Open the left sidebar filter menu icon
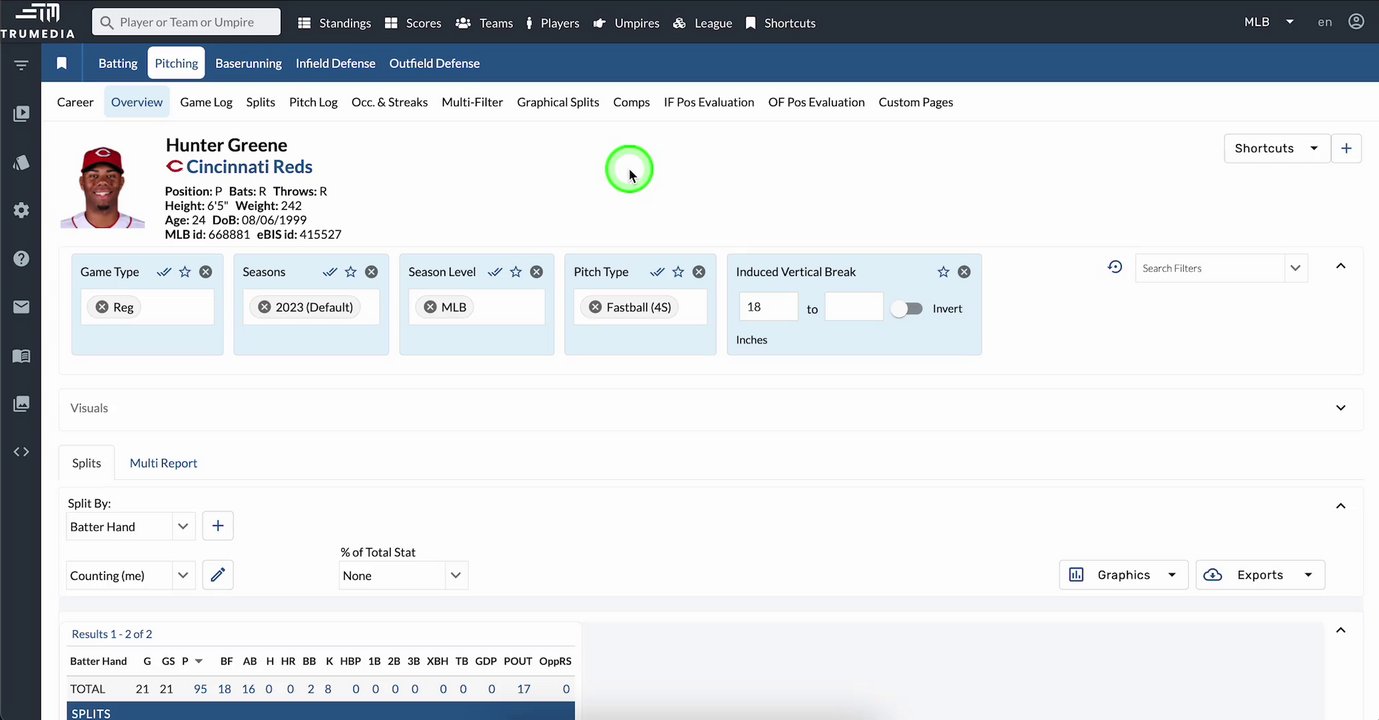This screenshot has height=720, width=1379. [21, 65]
